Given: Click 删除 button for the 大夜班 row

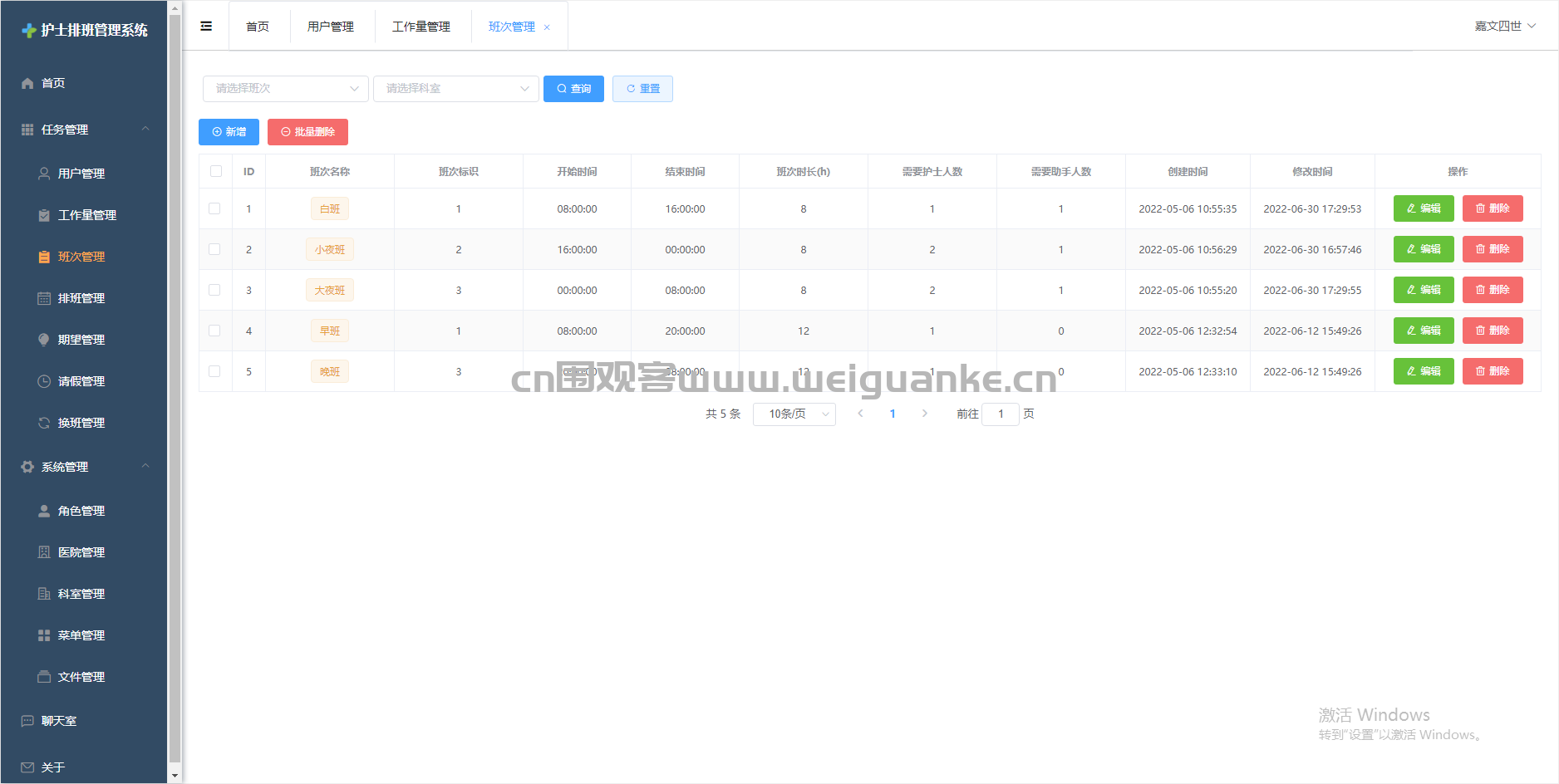Looking at the screenshot, I should click(x=1493, y=290).
